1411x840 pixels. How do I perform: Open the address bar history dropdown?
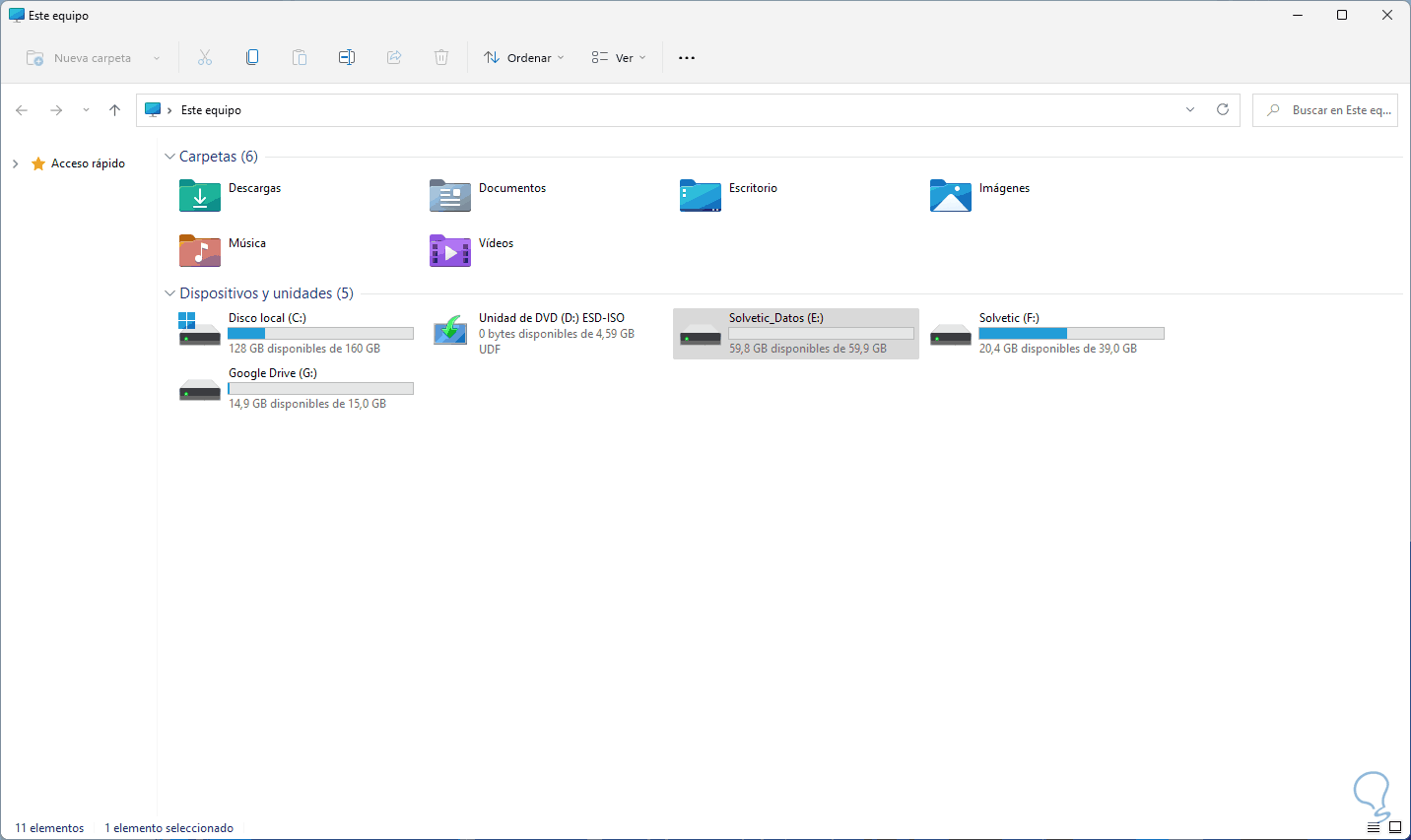click(1190, 109)
